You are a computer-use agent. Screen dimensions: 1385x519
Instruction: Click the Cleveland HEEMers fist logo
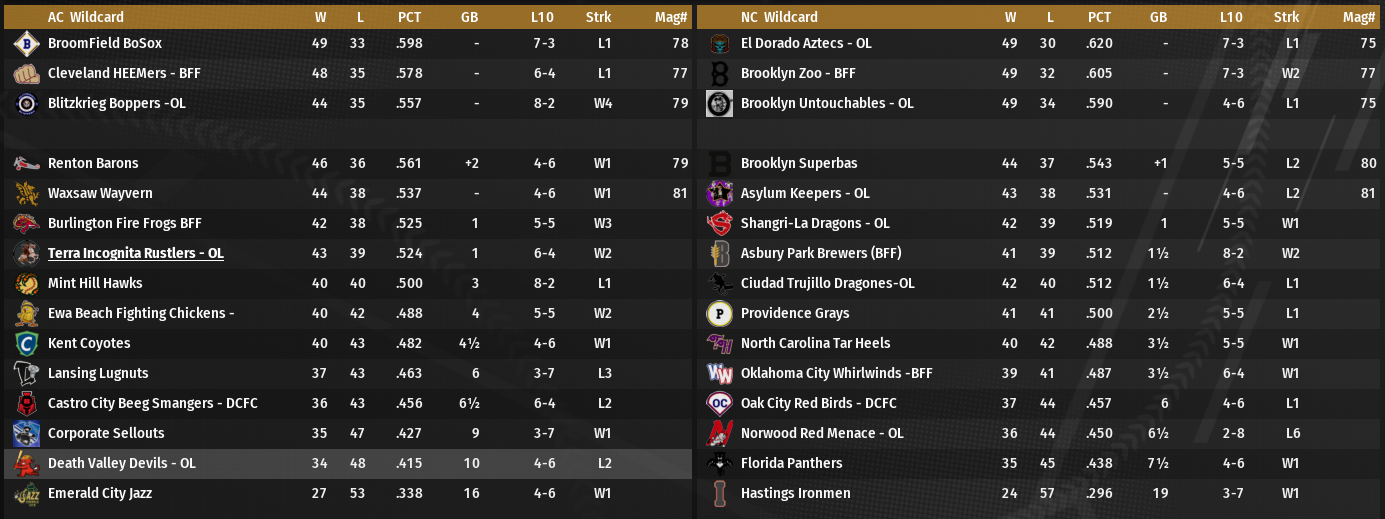tap(25, 74)
